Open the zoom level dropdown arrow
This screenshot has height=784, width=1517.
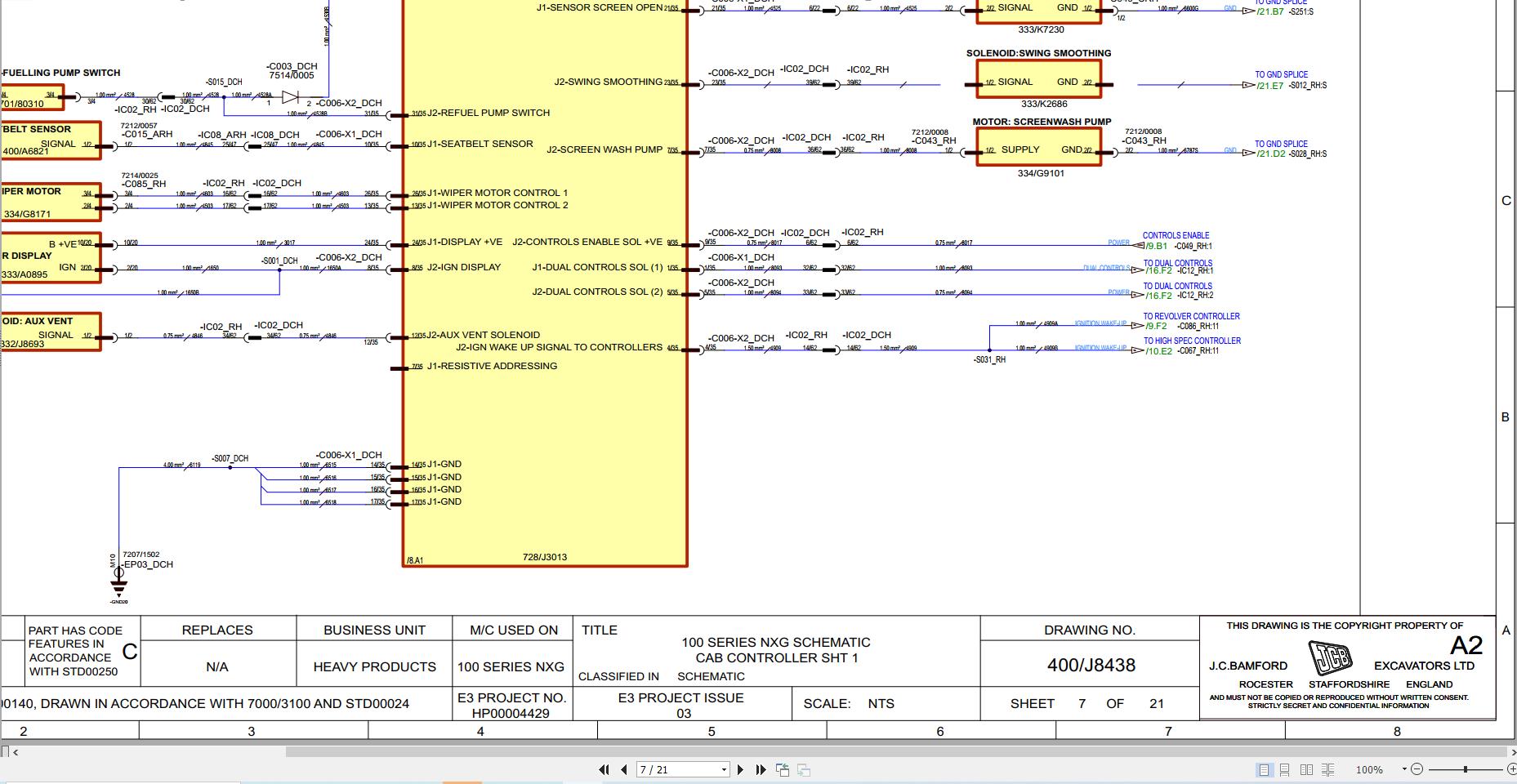(1404, 769)
